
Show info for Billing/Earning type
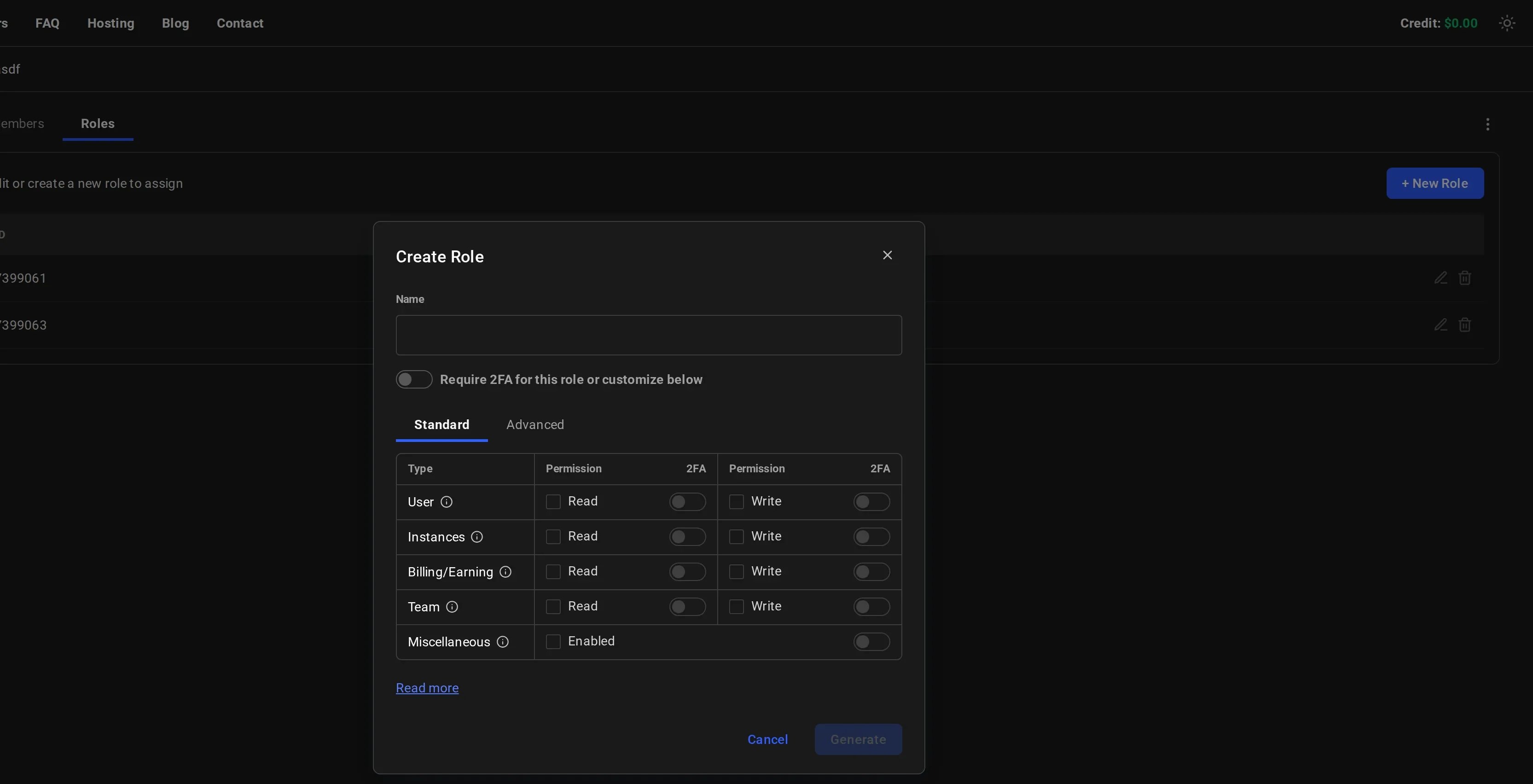click(505, 572)
